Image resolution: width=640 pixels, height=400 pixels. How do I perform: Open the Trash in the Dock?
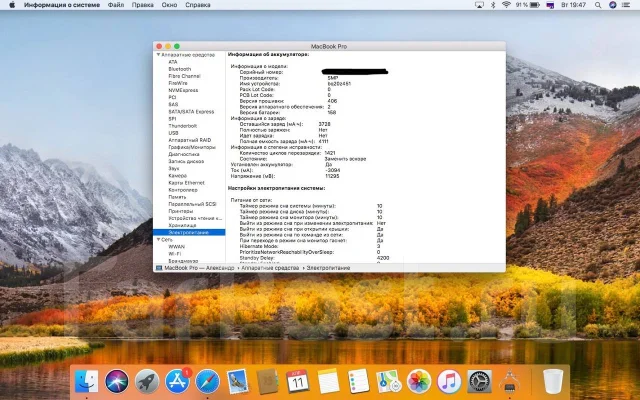tap(553, 381)
